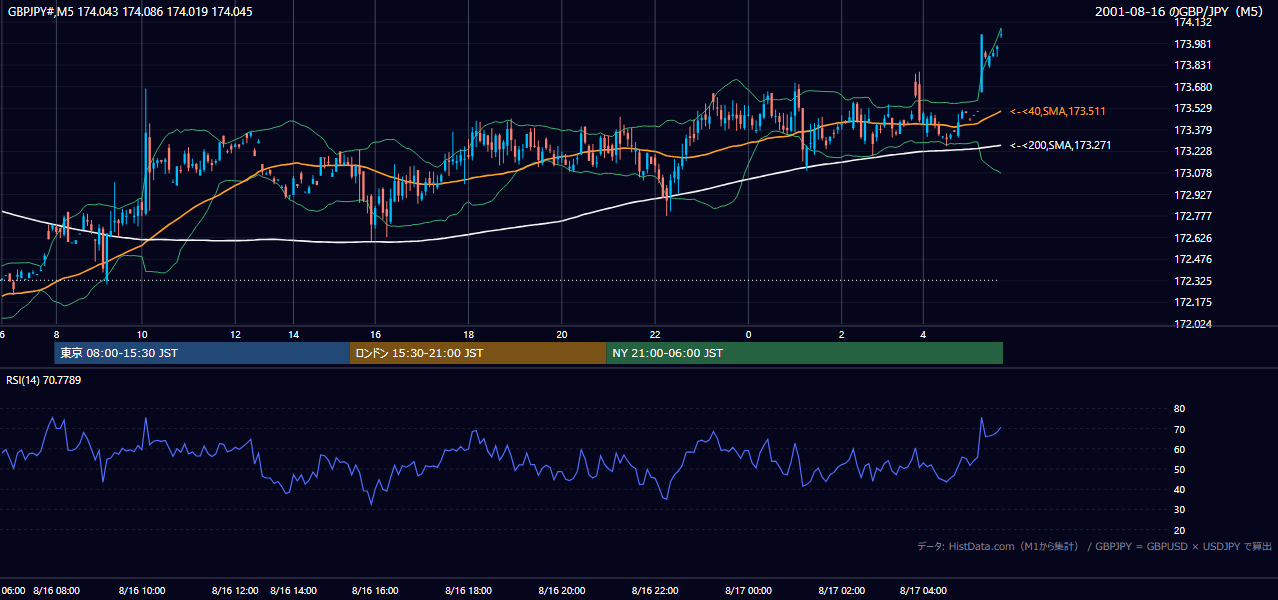Click RSI axis level 60
This screenshot has height=600, width=1278.
(x=1179, y=449)
